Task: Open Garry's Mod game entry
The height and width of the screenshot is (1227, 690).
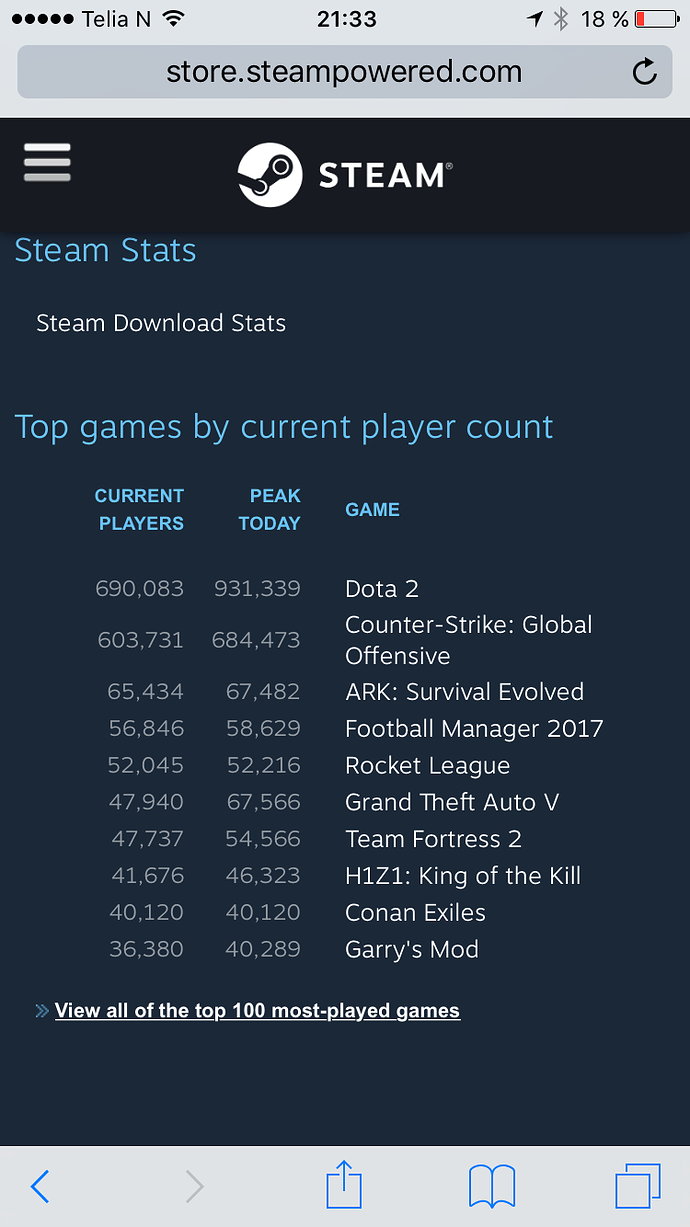Action: tap(412, 950)
